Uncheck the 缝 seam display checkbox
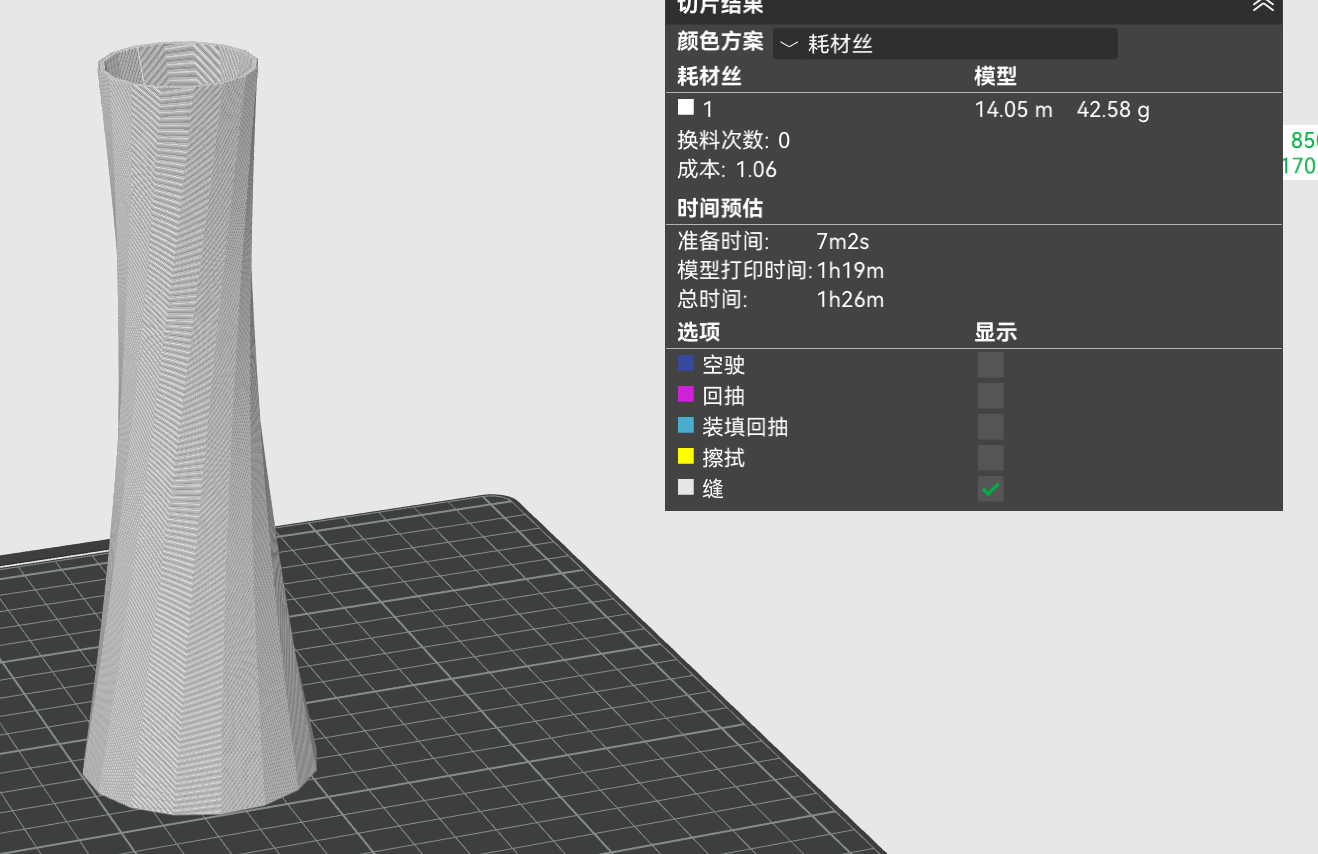 click(990, 489)
